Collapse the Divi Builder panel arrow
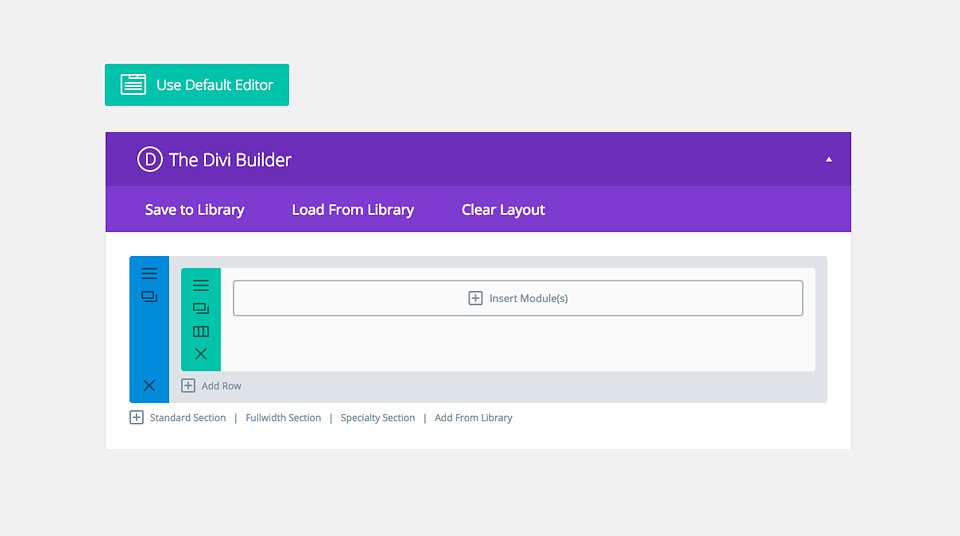This screenshot has width=960, height=536. pyautogui.click(x=828, y=159)
